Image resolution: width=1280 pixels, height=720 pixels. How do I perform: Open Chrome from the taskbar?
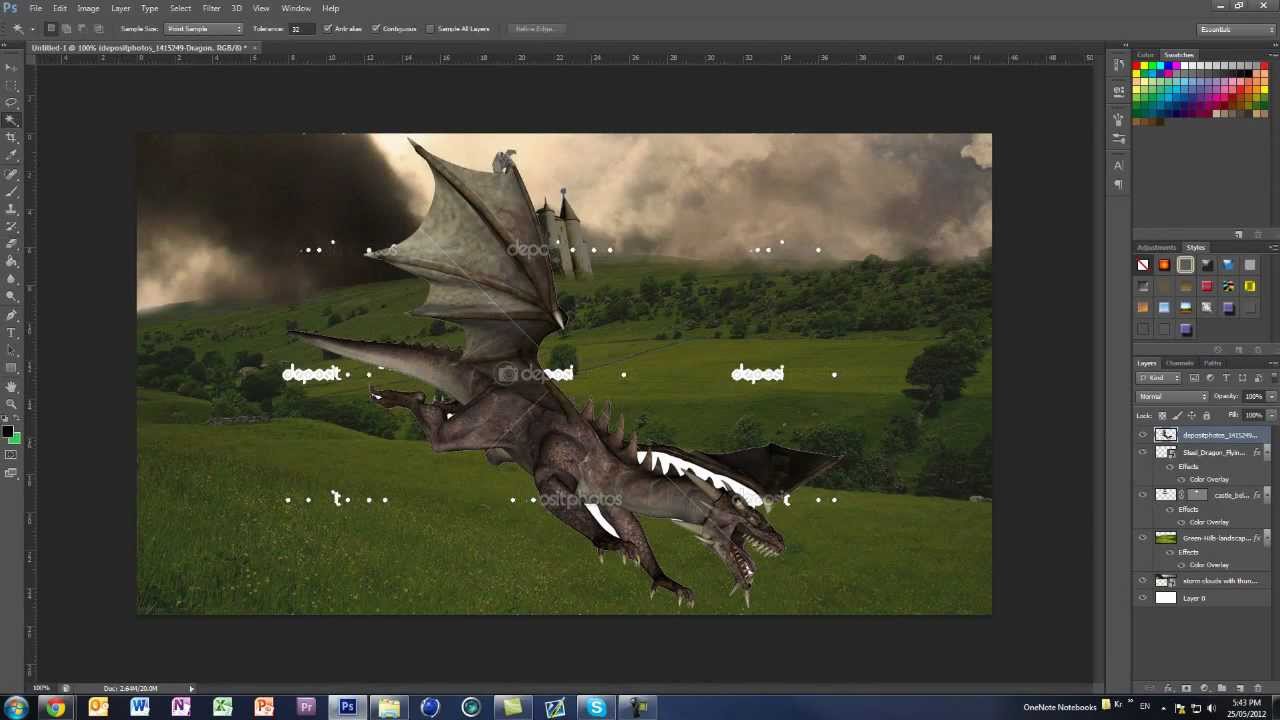pos(56,708)
